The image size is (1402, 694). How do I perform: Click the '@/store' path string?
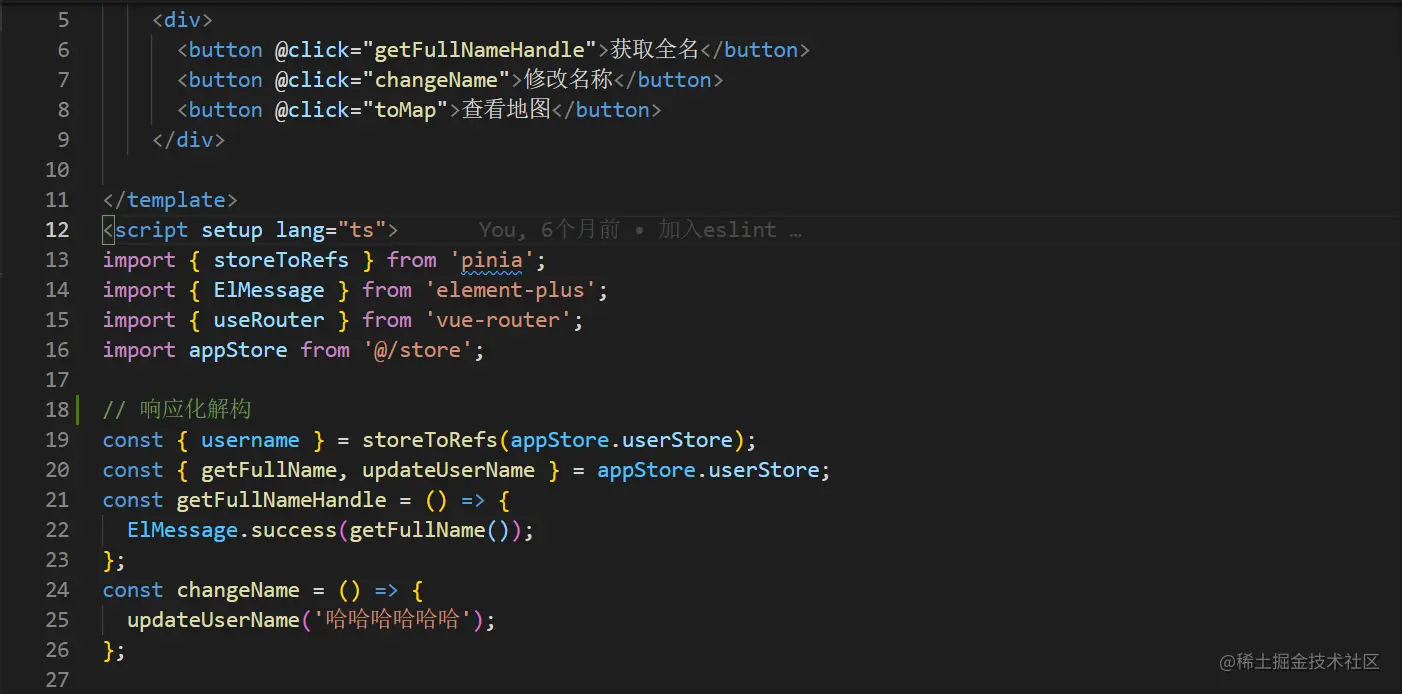click(418, 350)
